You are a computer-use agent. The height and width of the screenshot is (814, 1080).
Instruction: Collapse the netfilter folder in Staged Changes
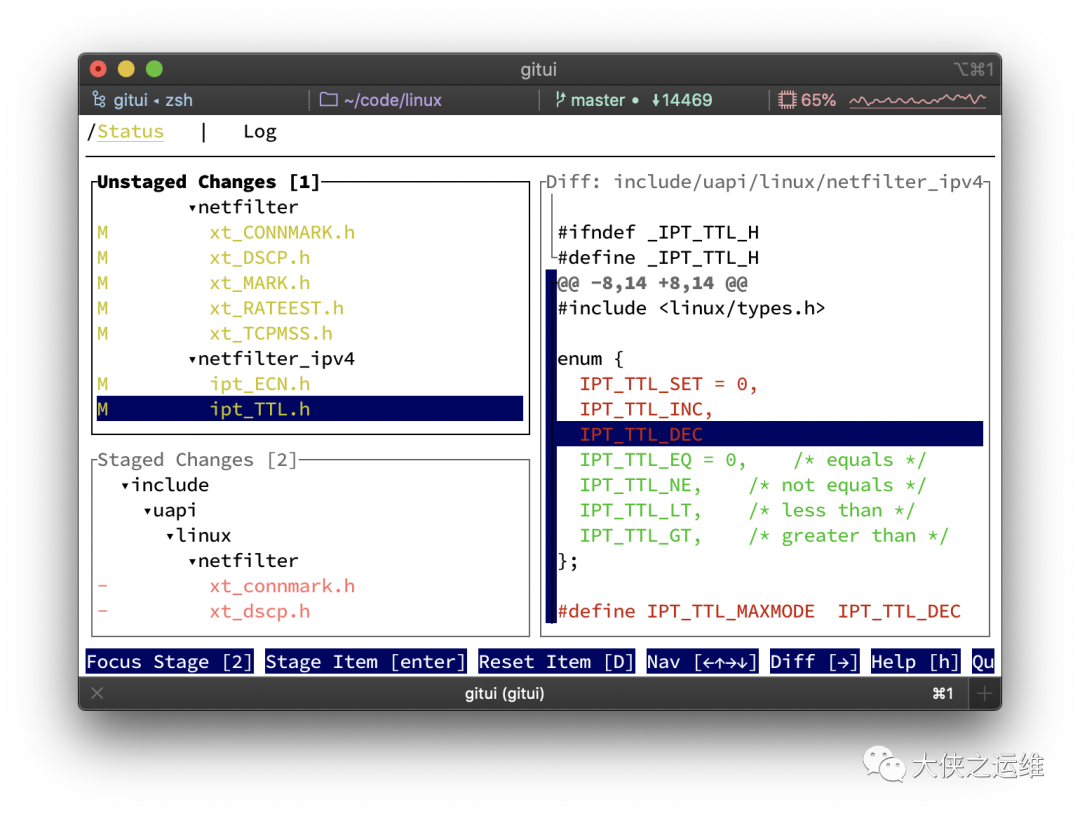(192, 561)
